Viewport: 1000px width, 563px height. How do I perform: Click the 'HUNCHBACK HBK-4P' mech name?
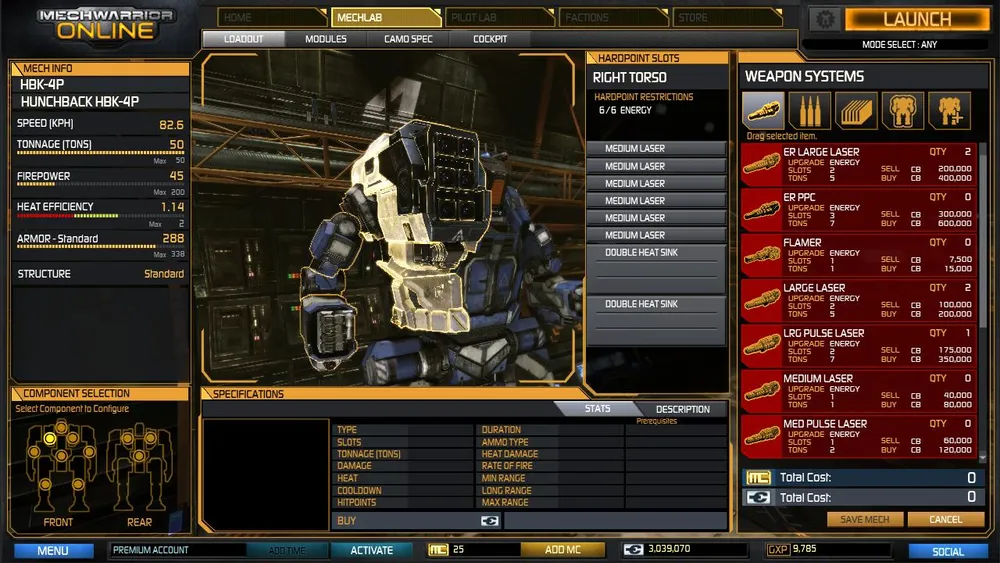coord(79,101)
